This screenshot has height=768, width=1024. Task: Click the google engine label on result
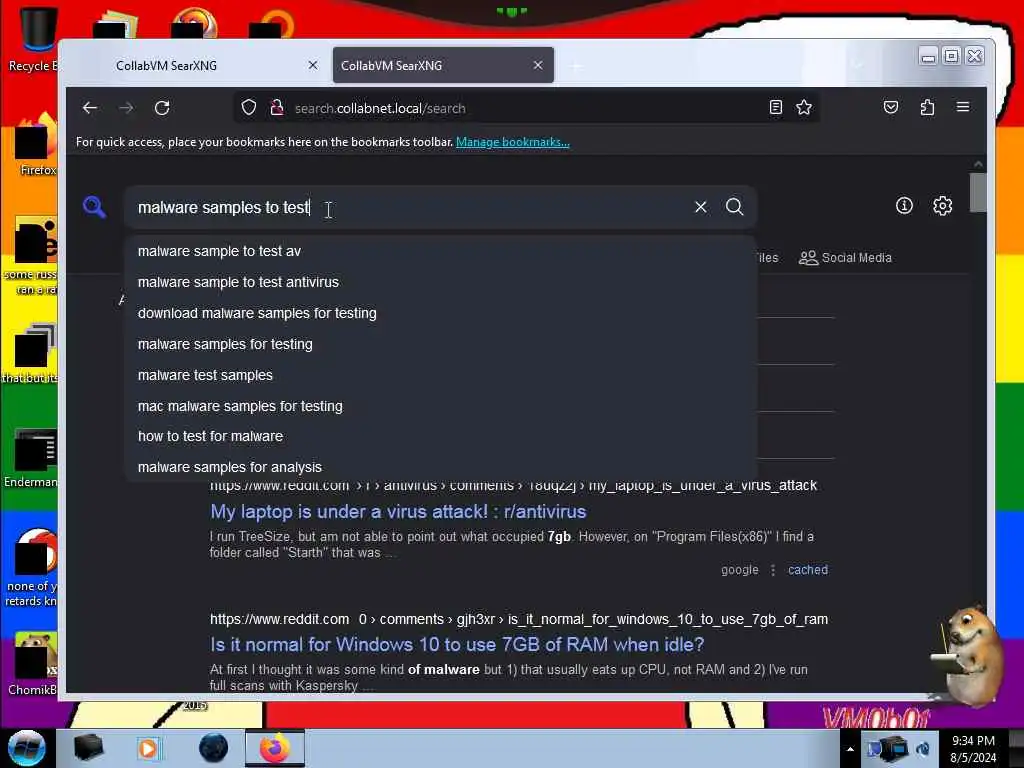[x=740, y=569]
